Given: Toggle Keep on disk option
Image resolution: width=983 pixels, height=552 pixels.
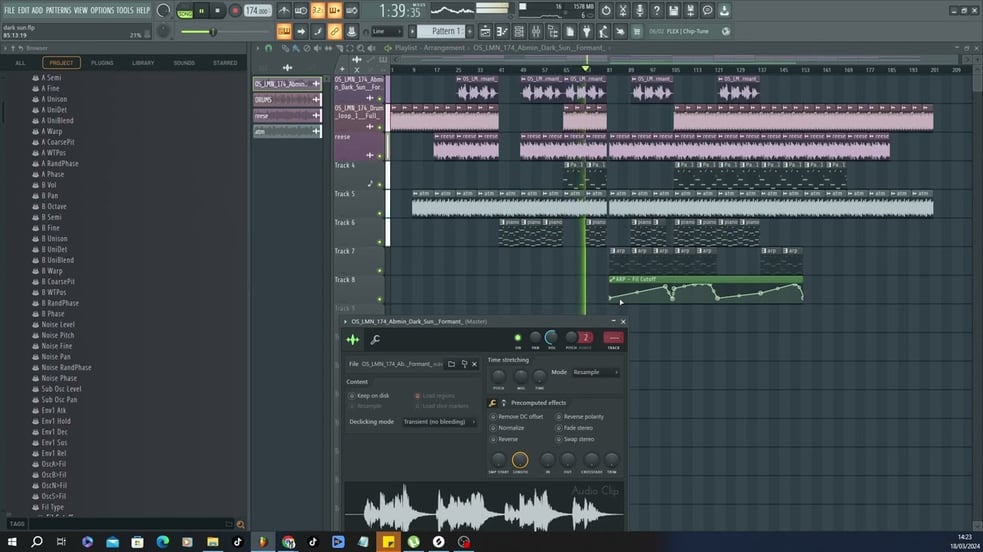Looking at the screenshot, I should 352,395.
